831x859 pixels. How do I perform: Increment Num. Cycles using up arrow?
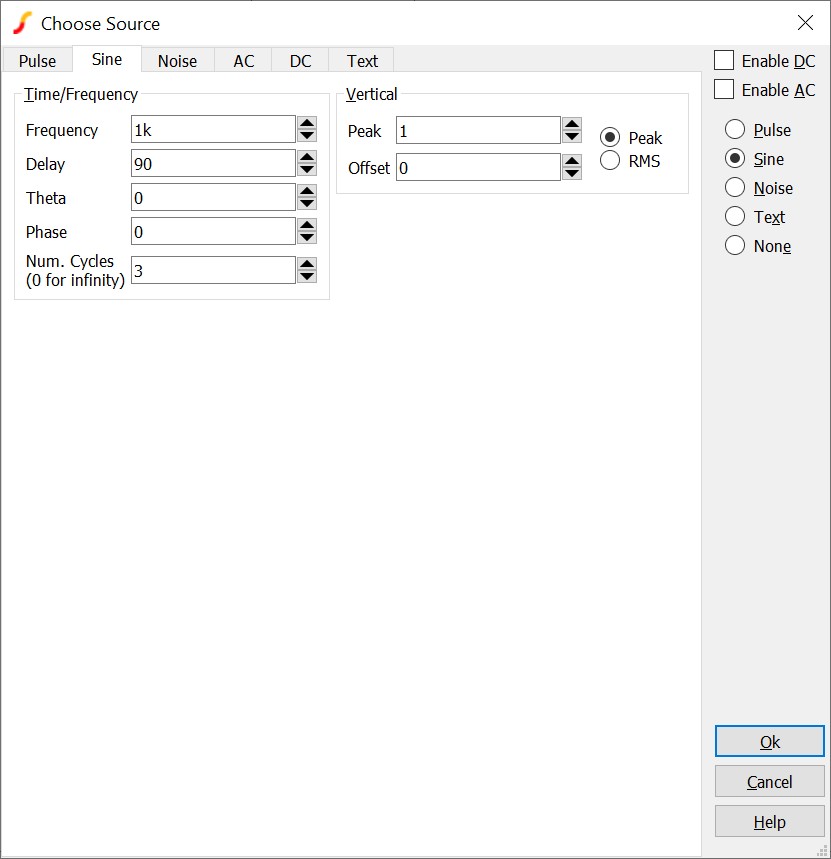(x=307, y=264)
